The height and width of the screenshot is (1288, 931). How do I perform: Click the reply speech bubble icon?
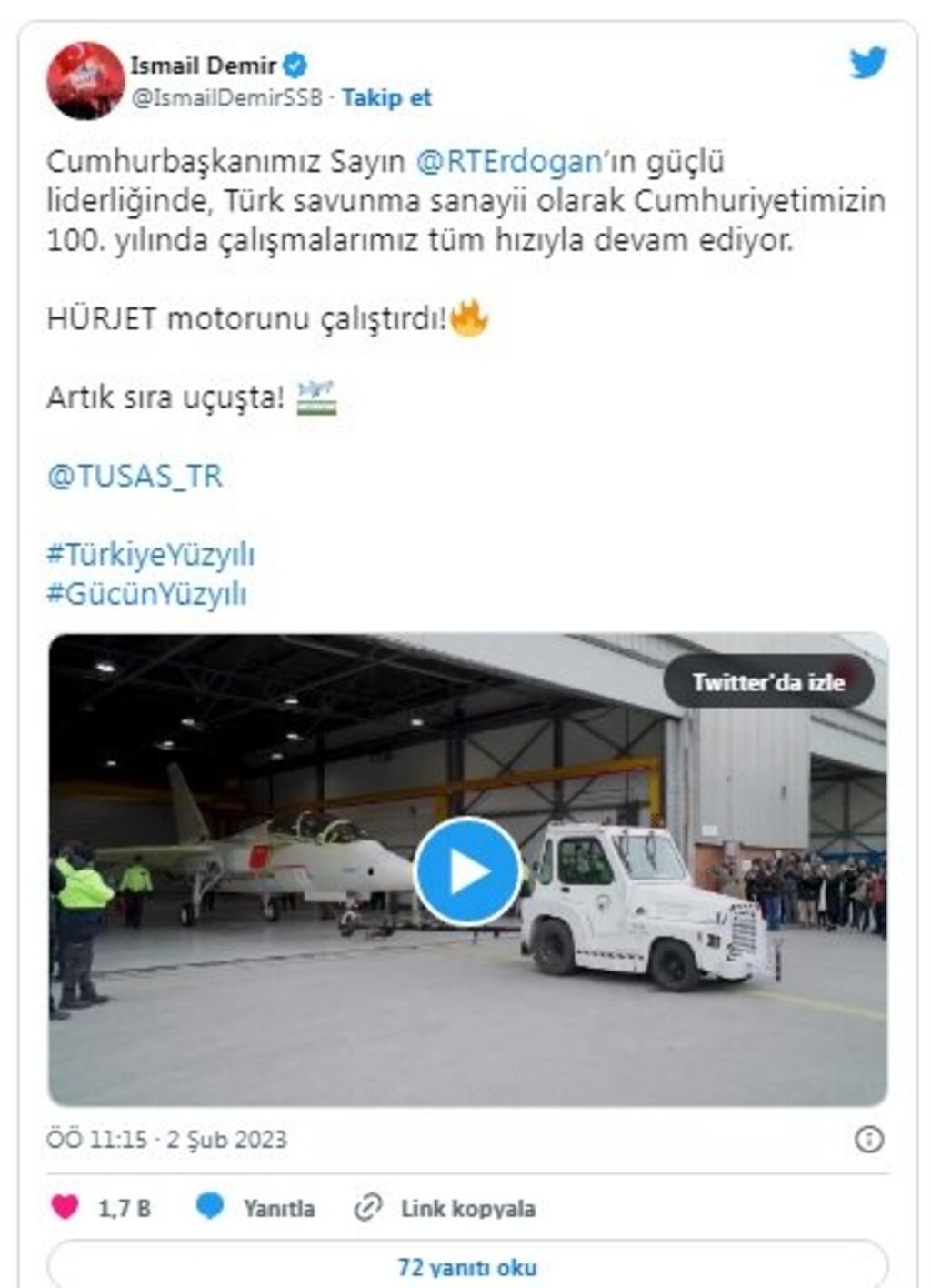pos(209,1207)
